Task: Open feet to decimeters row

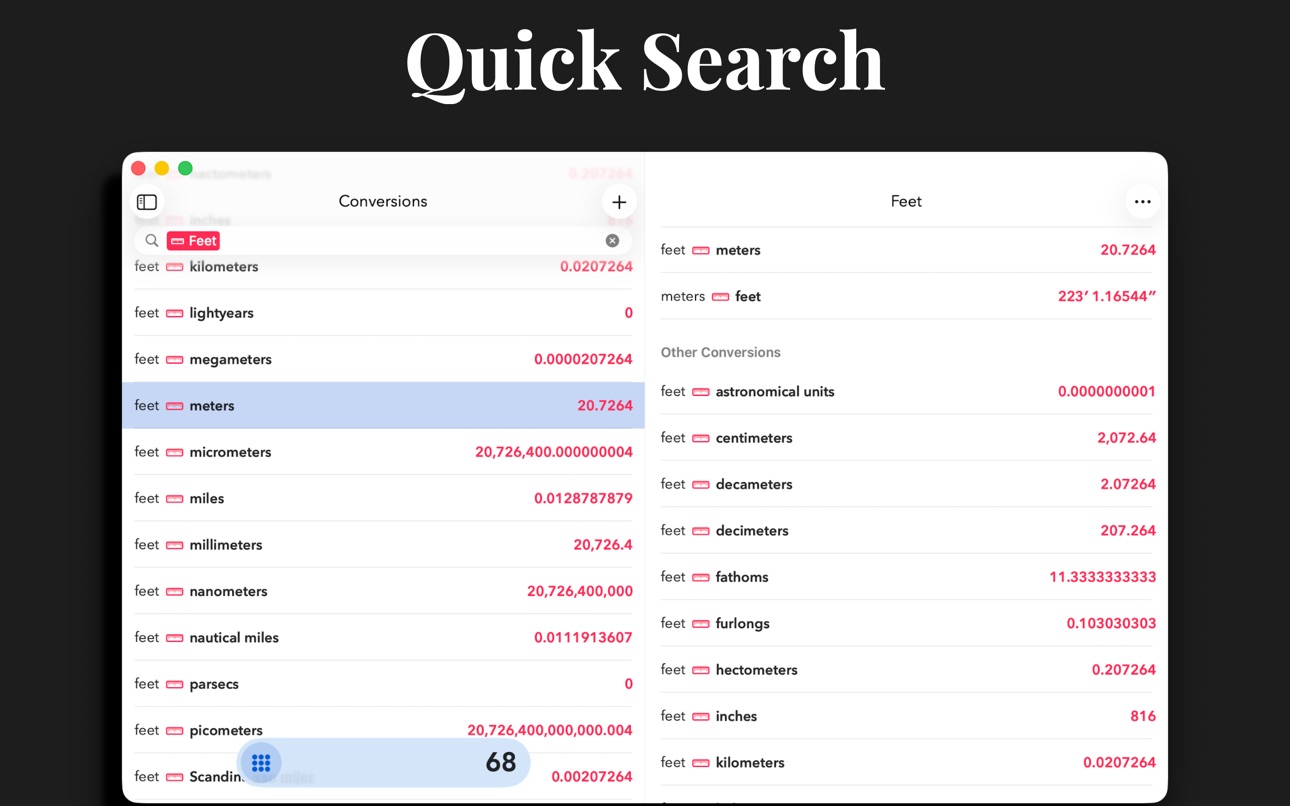Action: click(908, 531)
